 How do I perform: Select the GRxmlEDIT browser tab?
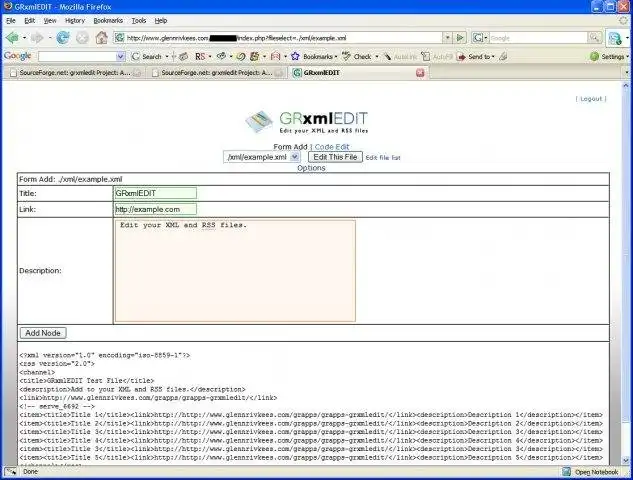(x=358, y=73)
